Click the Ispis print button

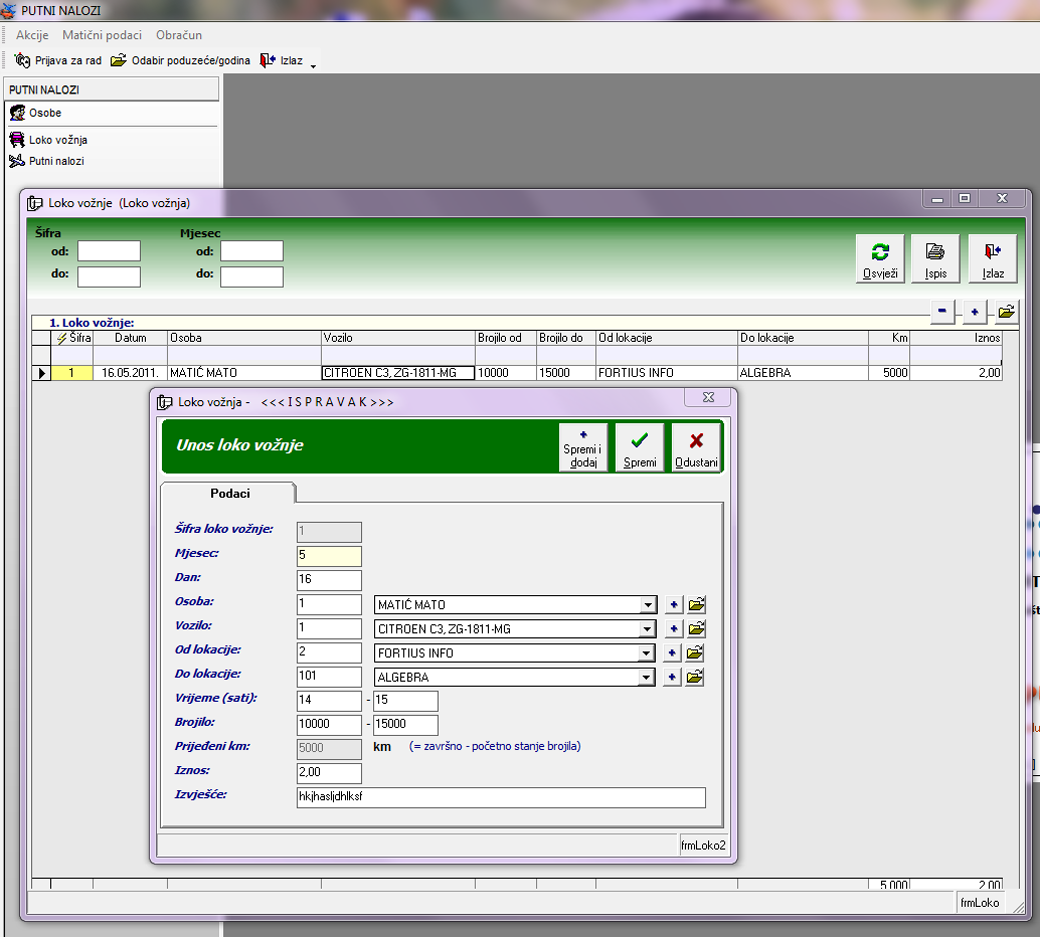[x=935, y=259]
